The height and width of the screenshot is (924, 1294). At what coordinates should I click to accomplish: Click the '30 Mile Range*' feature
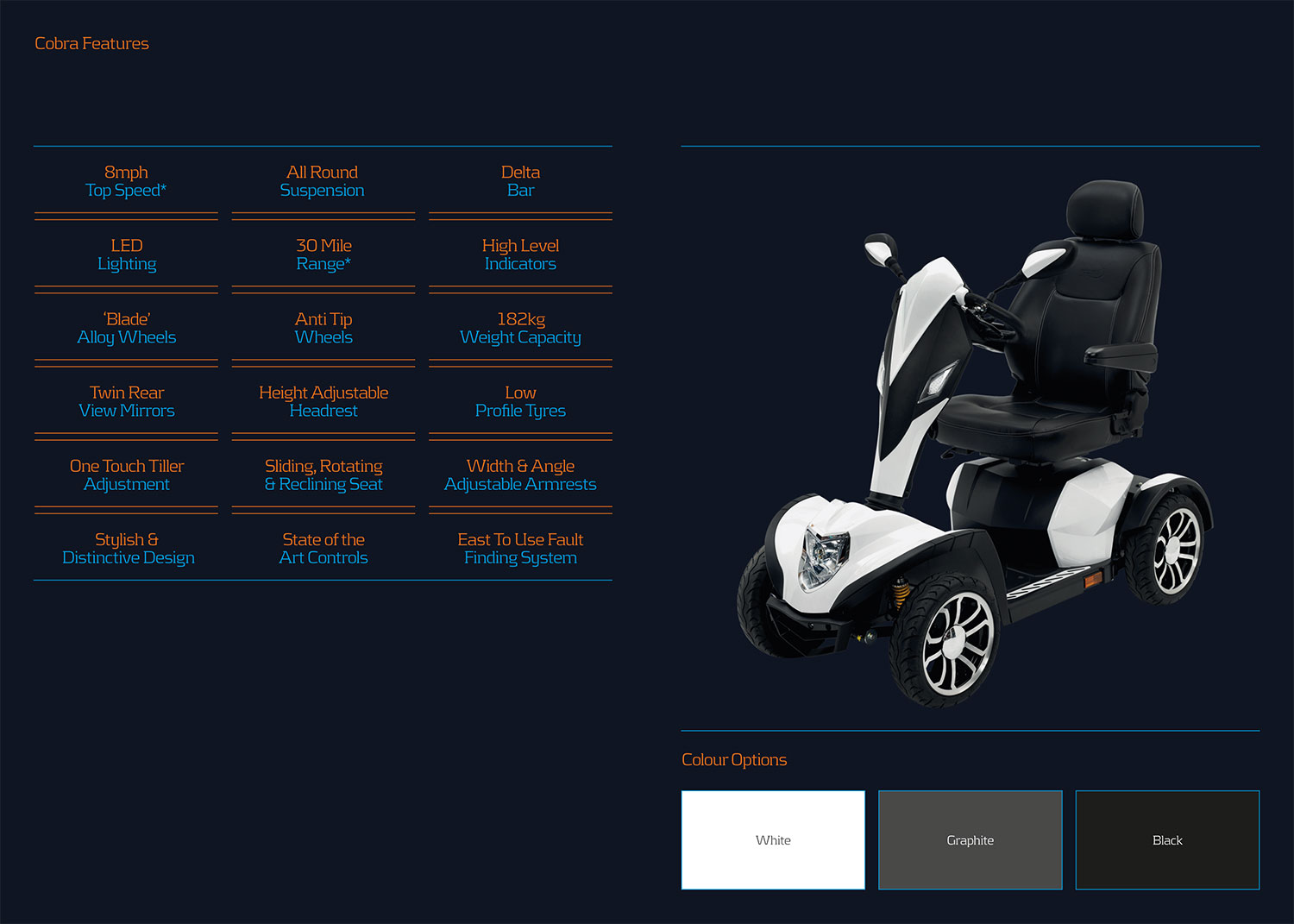[323, 255]
